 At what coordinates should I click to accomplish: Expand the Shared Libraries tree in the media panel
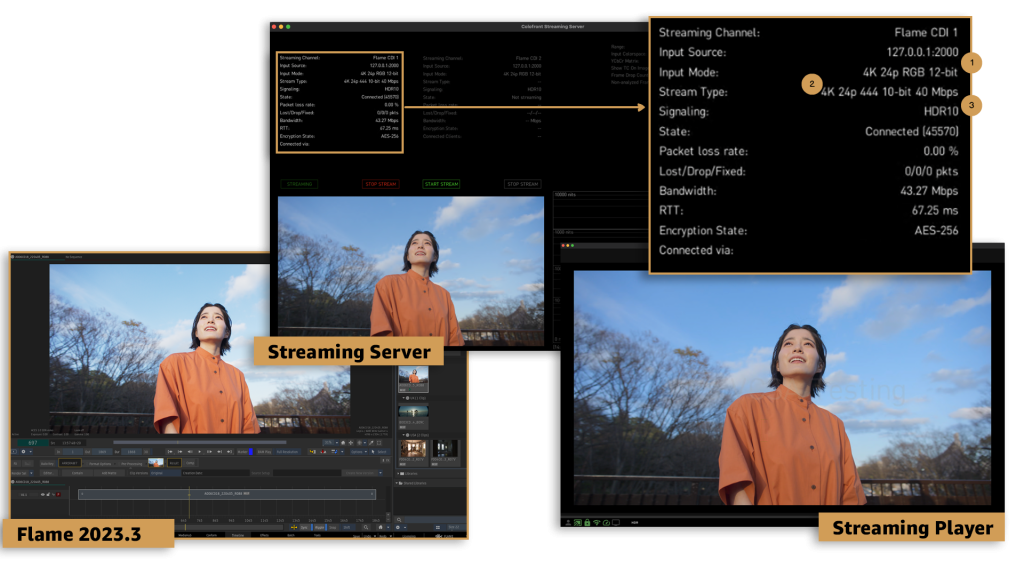point(414,483)
